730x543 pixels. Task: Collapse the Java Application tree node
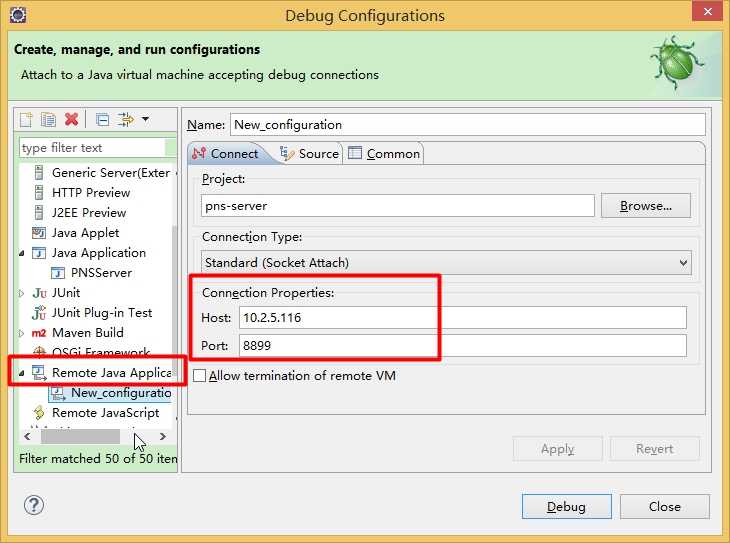pos(21,253)
